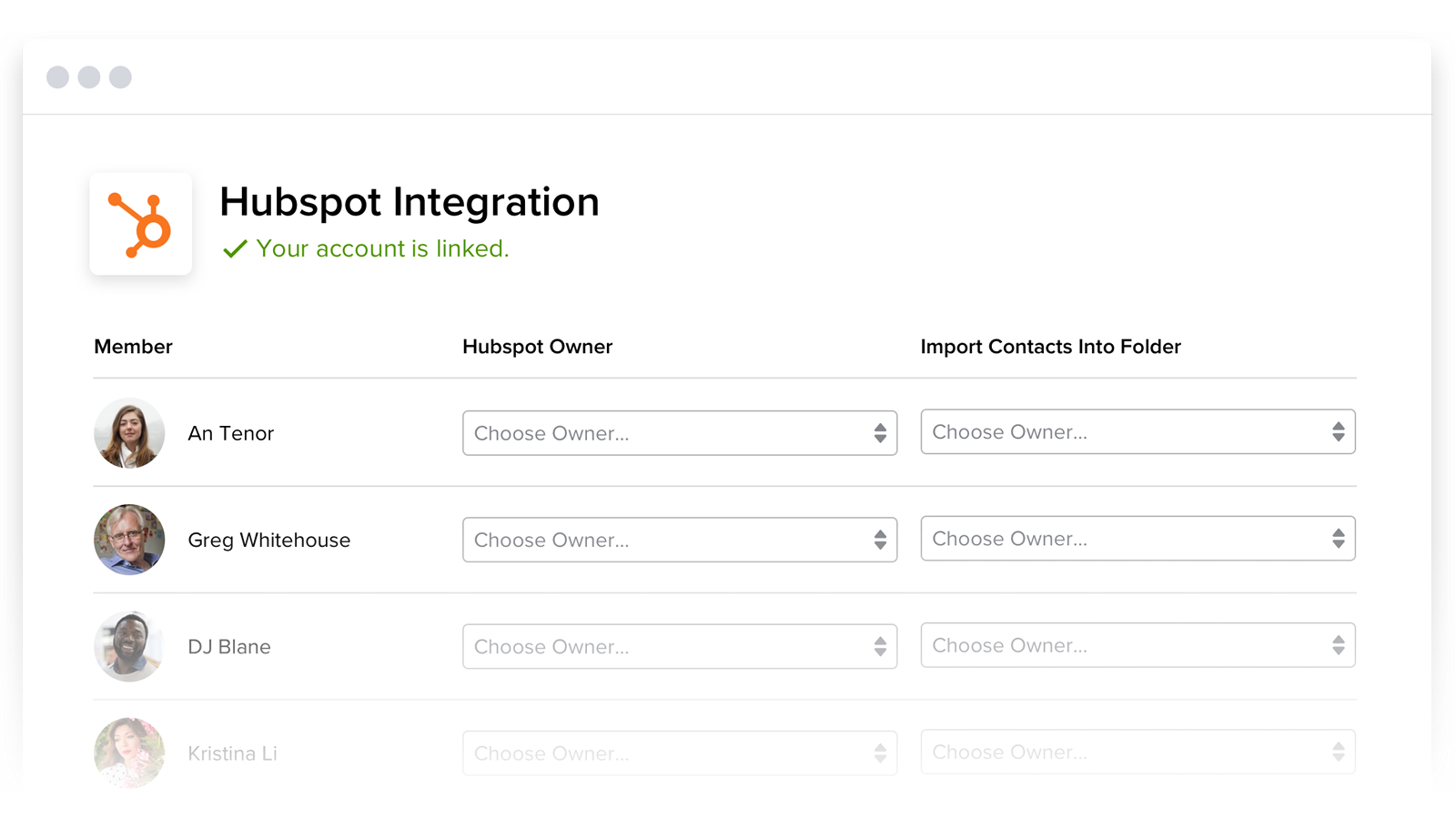Click the green checkmark next to account status
Image resolution: width=1456 pixels, height=819 pixels.
coord(235,248)
